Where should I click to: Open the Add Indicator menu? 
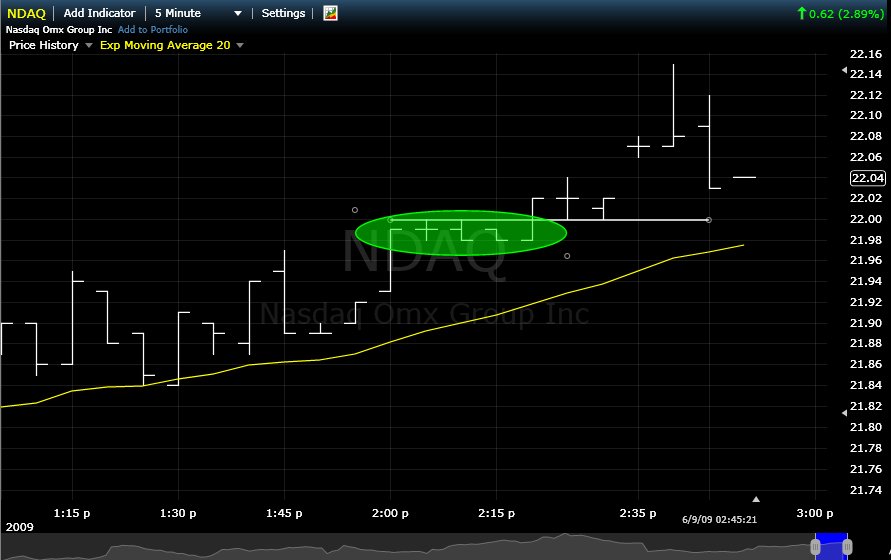point(99,13)
